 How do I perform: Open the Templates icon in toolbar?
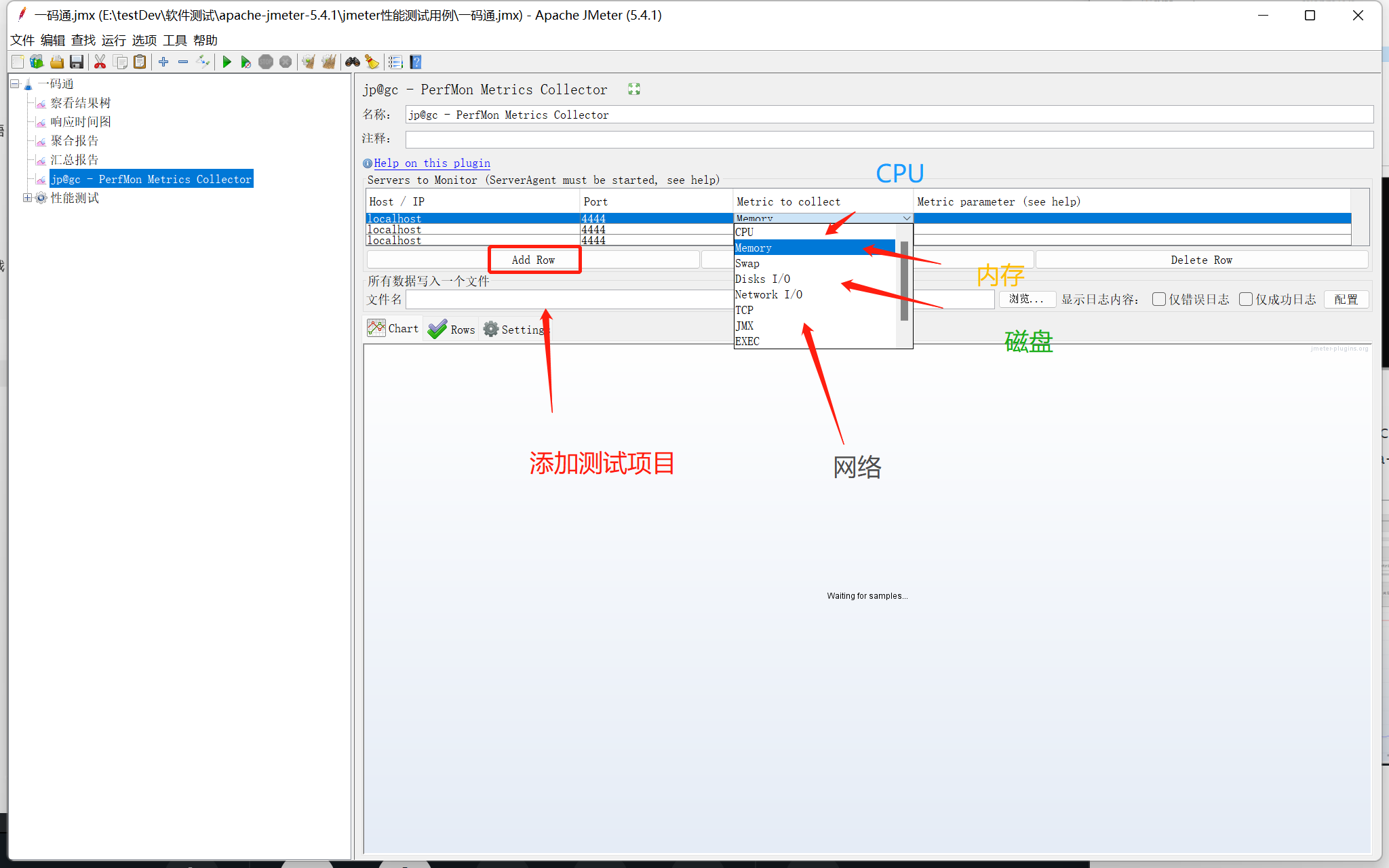[37, 62]
